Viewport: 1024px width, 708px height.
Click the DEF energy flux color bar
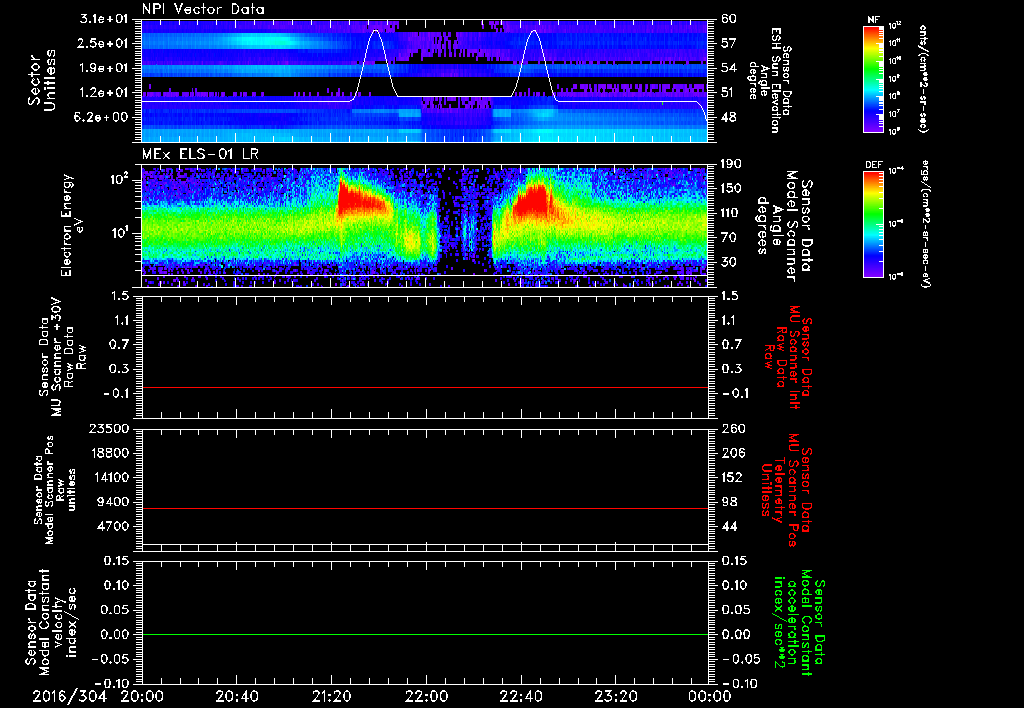point(873,223)
